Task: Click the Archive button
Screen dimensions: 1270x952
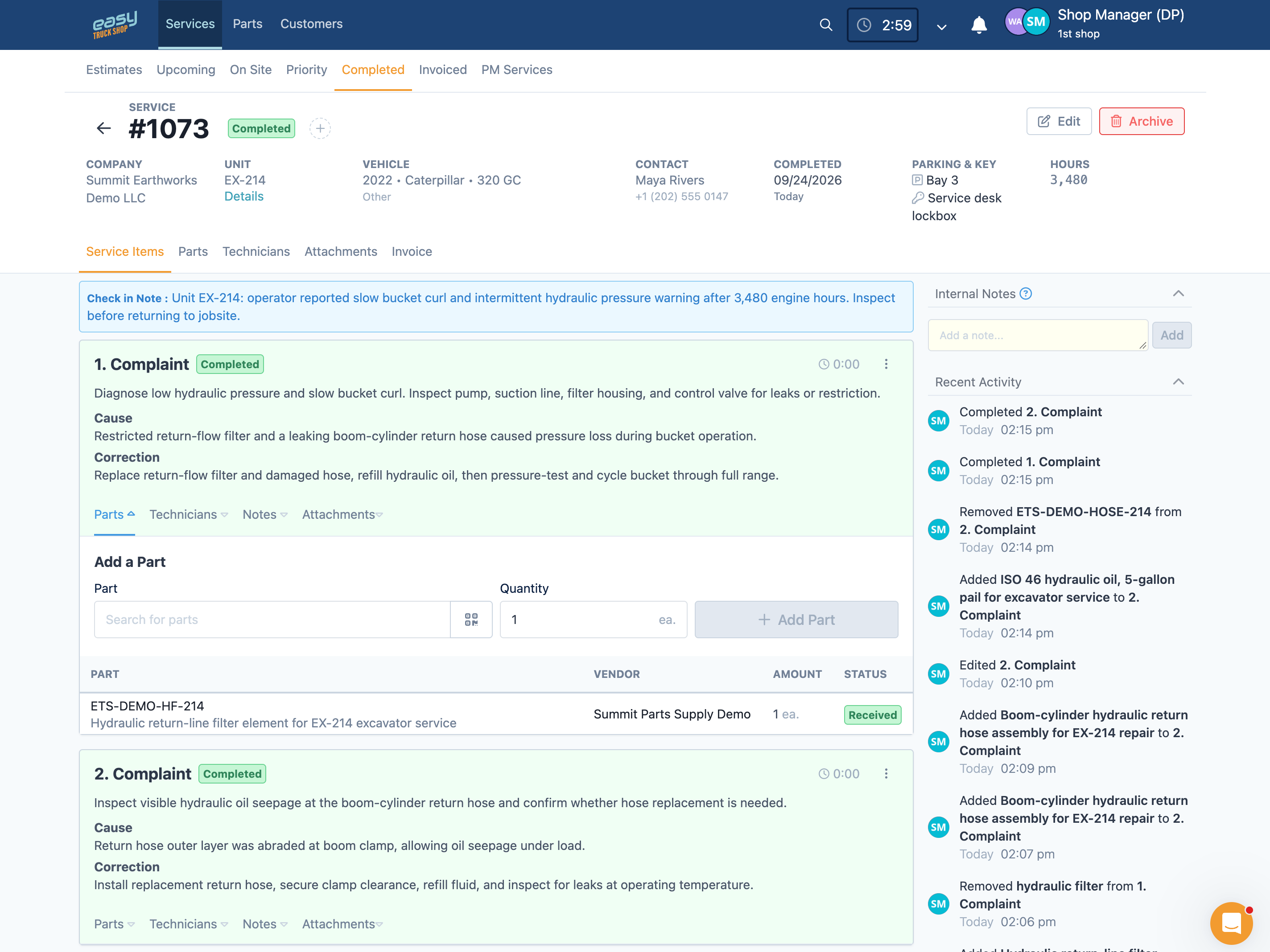Action: [x=1142, y=121]
